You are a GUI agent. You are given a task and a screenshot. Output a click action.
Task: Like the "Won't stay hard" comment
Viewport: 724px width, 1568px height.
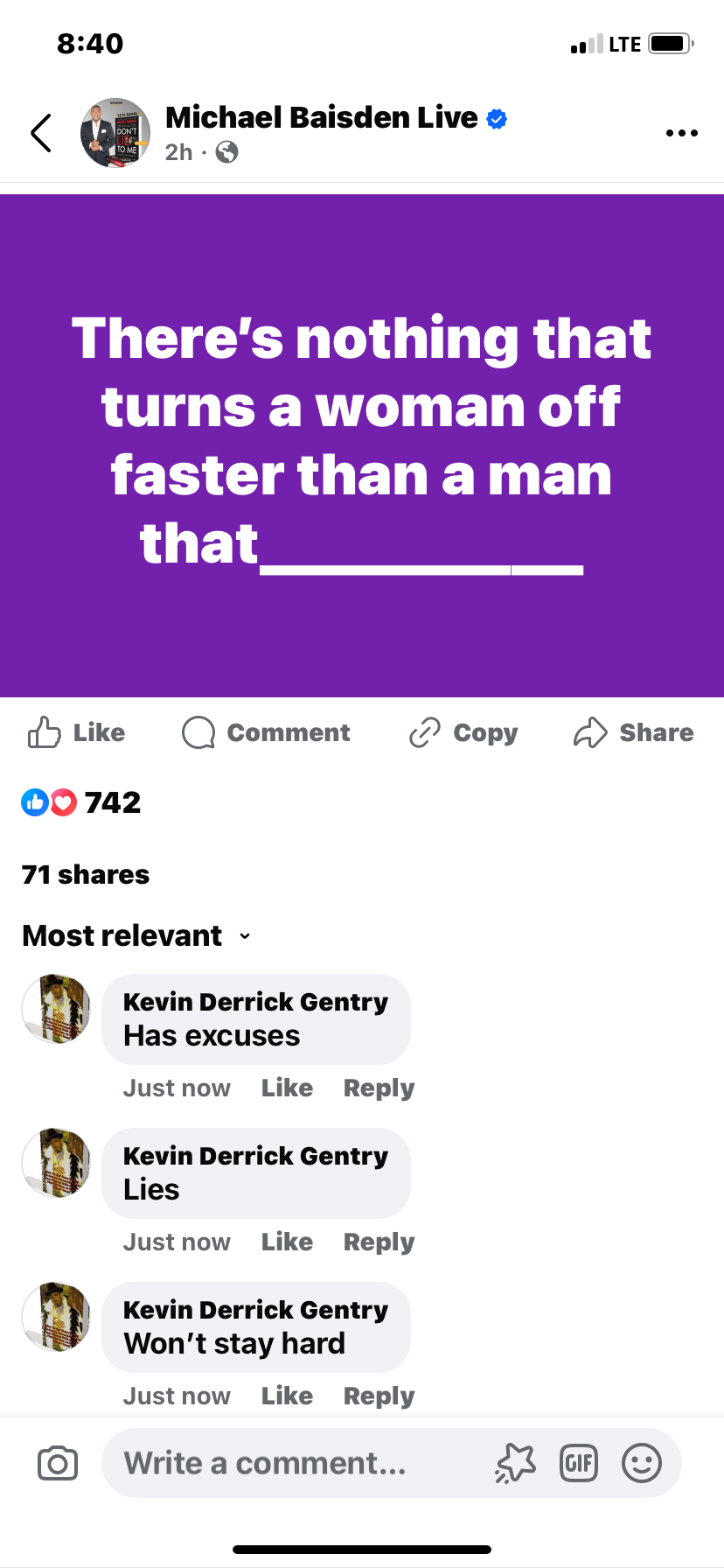coord(287,1396)
